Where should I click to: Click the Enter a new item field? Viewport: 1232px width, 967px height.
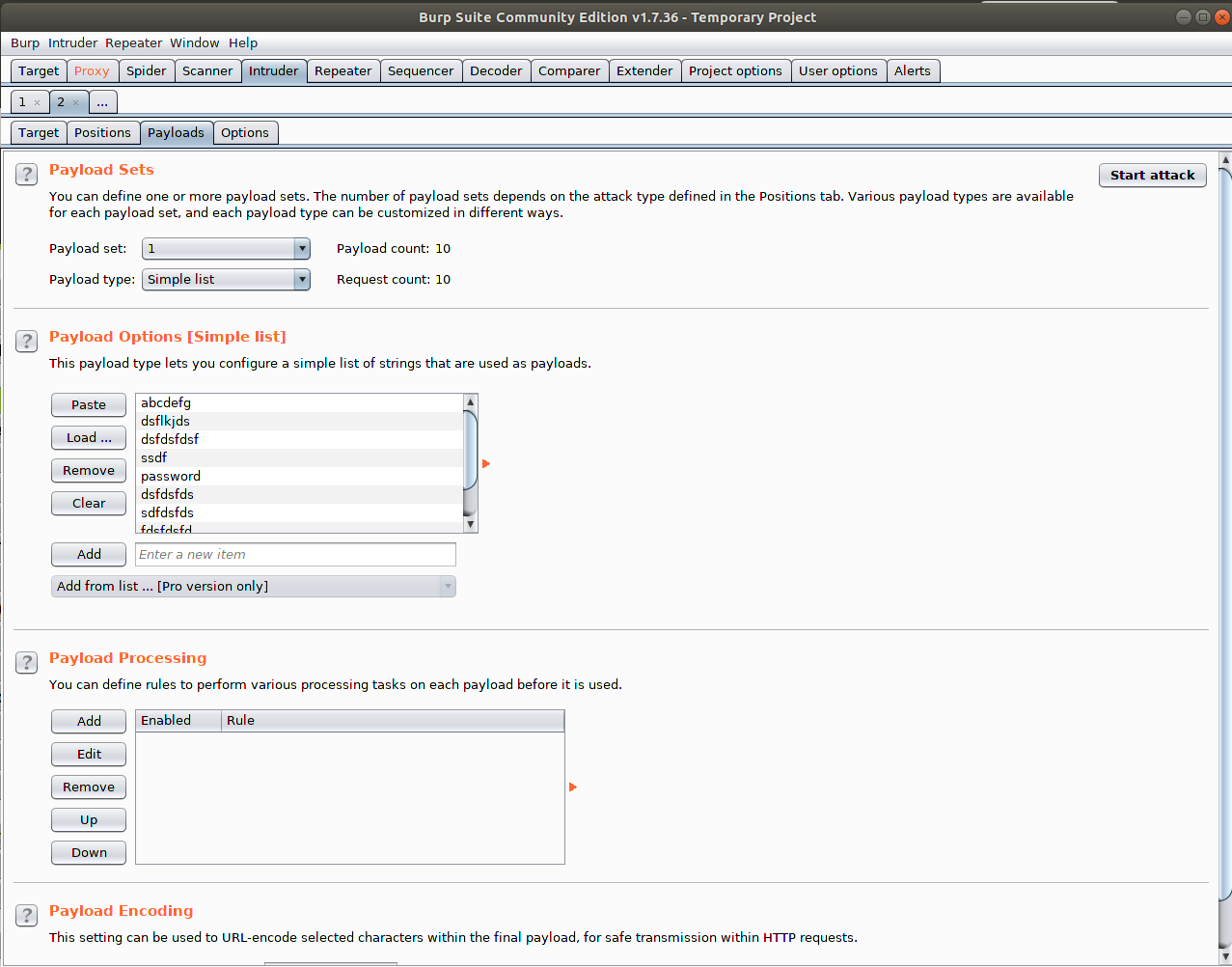(295, 555)
